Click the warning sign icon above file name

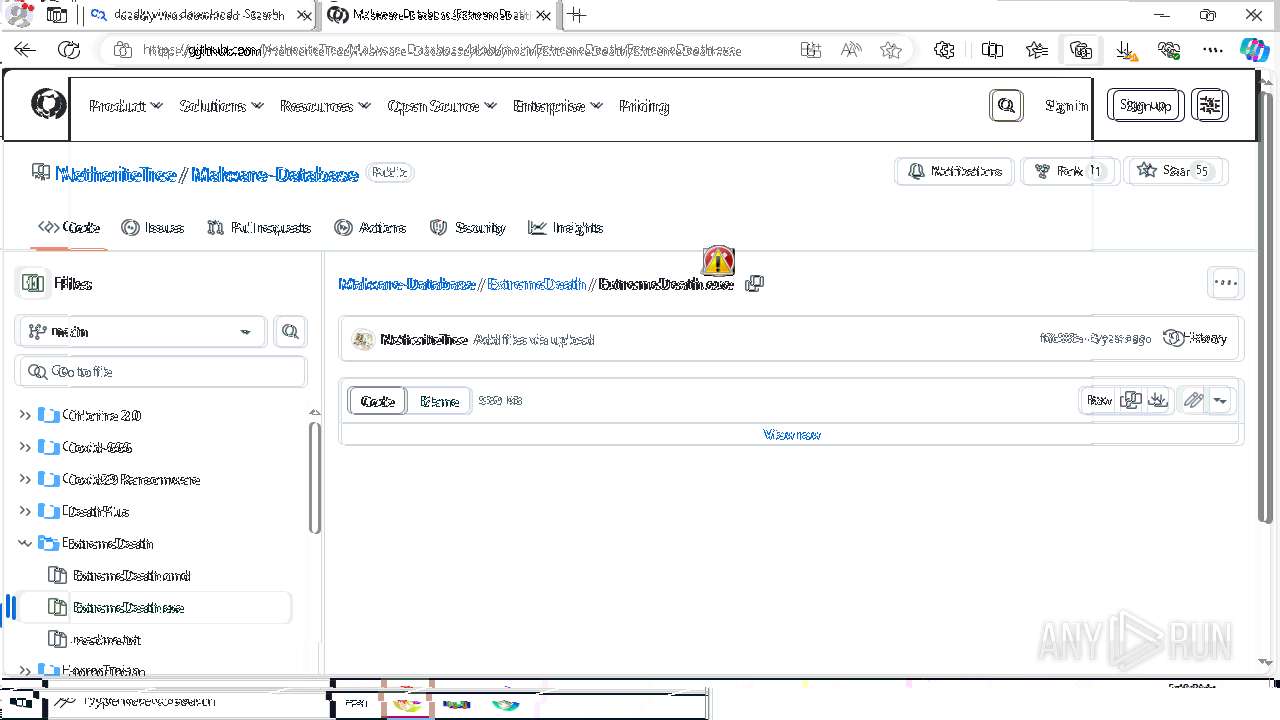[718, 261]
